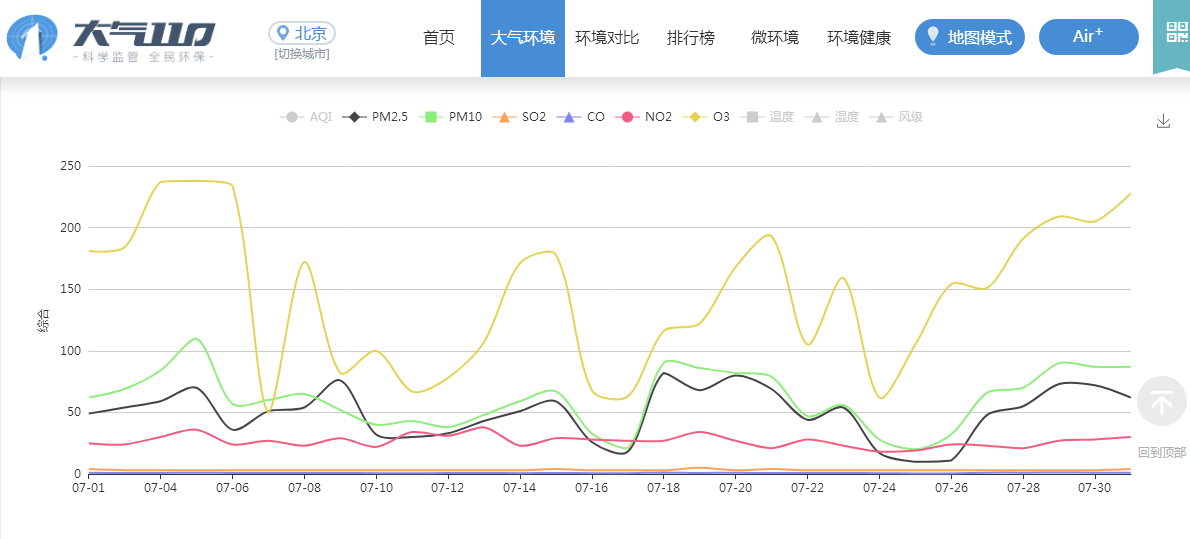Click the 07-08 x-axis date label

click(304, 487)
